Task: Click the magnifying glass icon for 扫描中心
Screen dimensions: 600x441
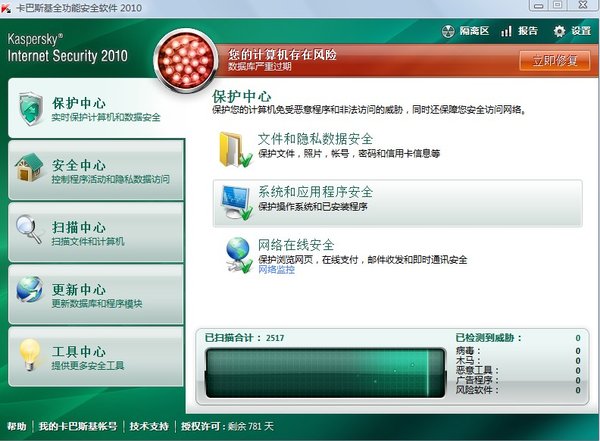Action: tap(29, 229)
